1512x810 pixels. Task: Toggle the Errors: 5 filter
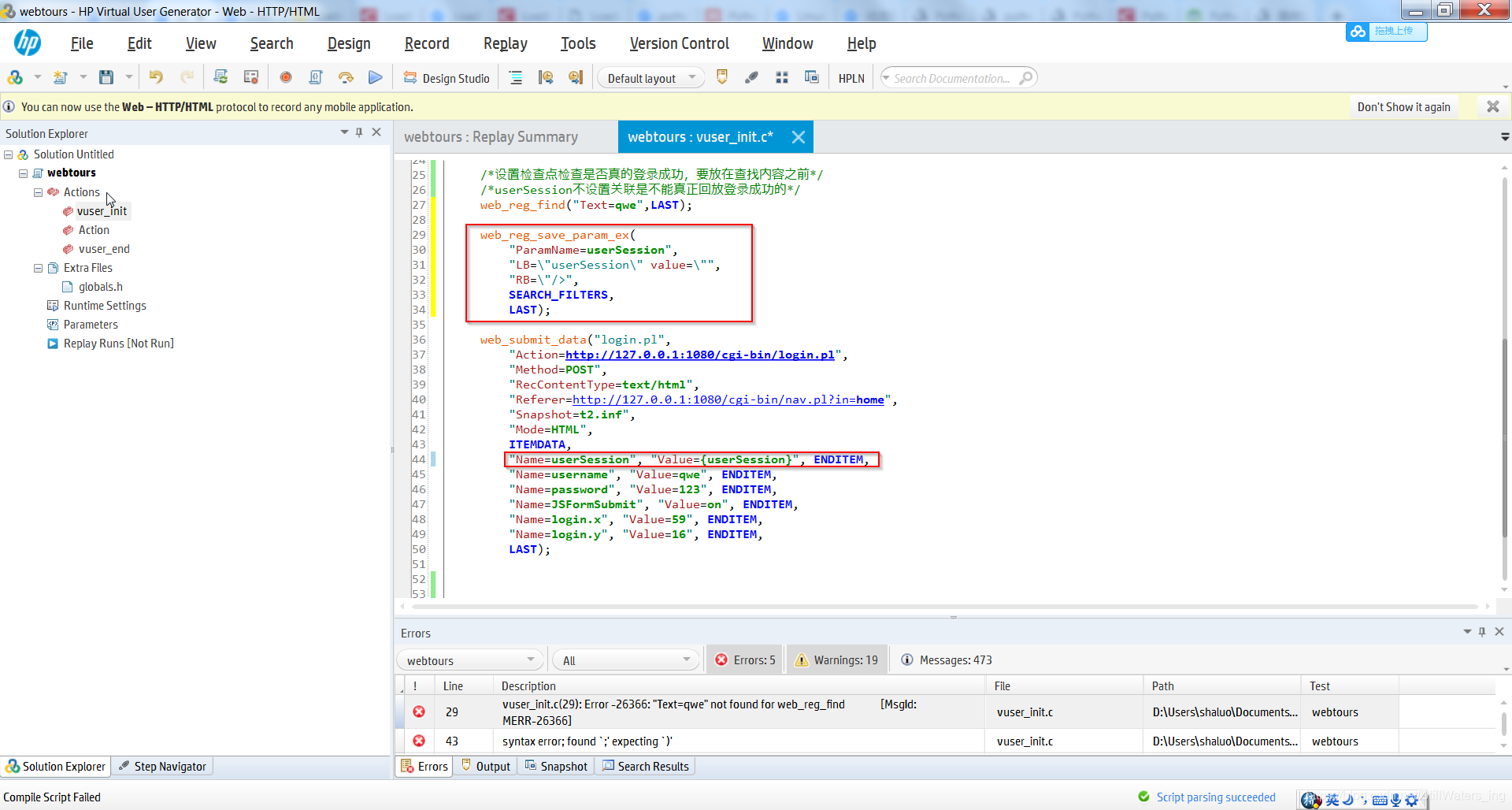coord(745,660)
